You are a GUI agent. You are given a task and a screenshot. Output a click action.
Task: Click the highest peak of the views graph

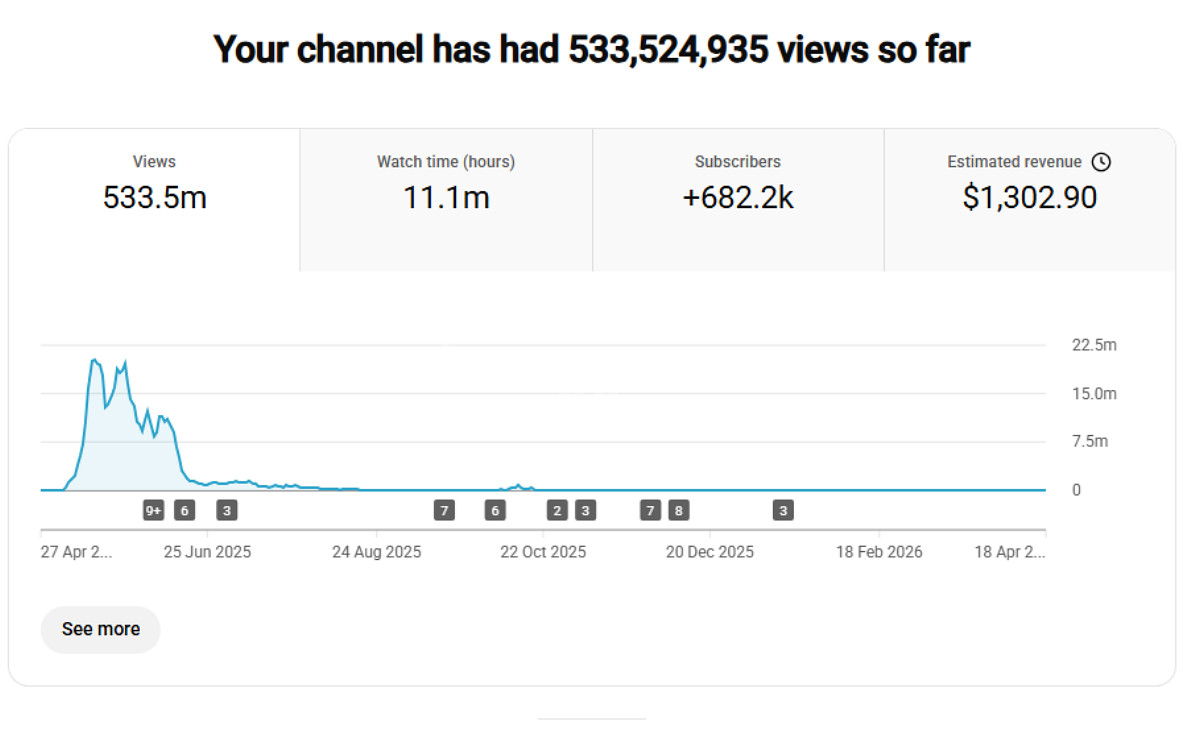tap(93, 360)
